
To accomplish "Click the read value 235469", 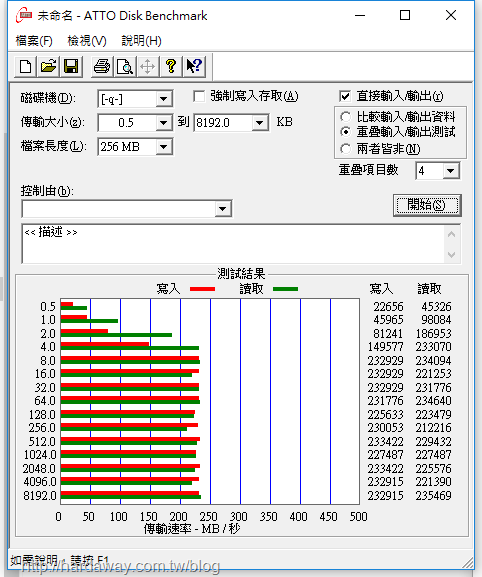I will coord(433,496).
